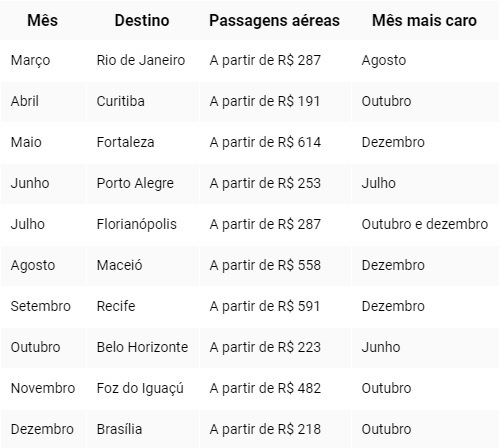Select the Belo Horizonte cell
Screen dimensions: 499x448
point(142,347)
